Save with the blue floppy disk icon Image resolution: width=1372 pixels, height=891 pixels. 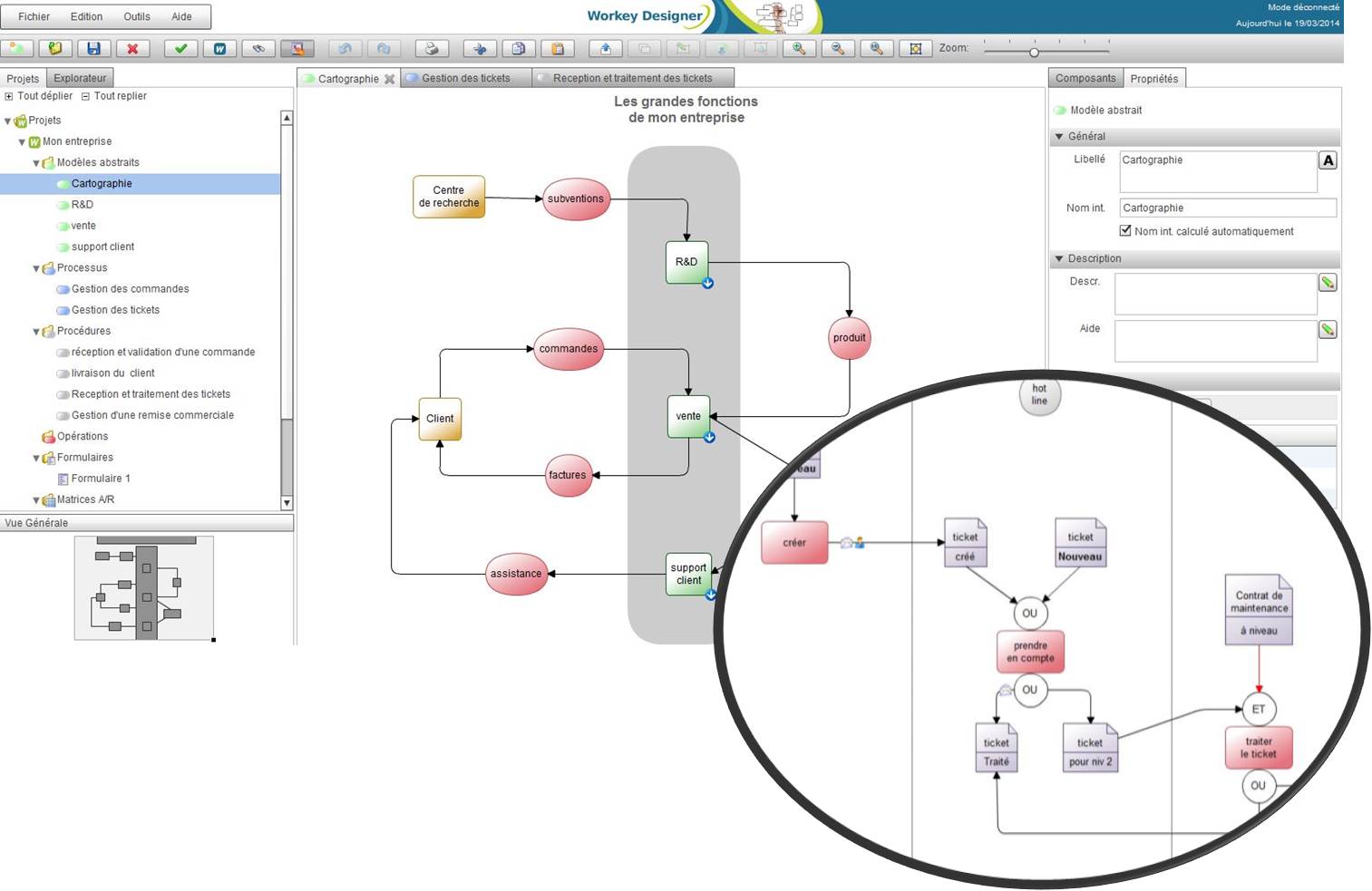pyautogui.click(x=93, y=48)
